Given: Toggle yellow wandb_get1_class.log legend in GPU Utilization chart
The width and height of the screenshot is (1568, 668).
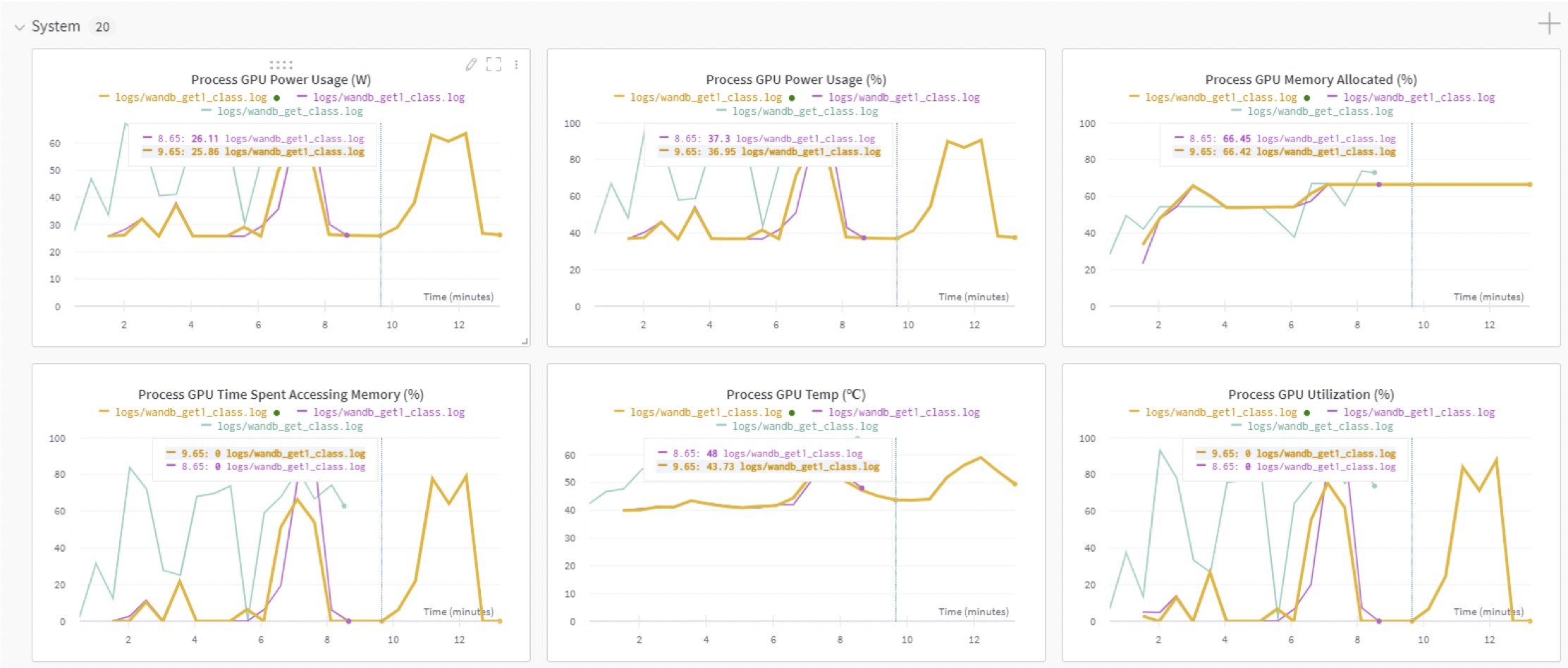Looking at the screenshot, I should (1213, 412).
